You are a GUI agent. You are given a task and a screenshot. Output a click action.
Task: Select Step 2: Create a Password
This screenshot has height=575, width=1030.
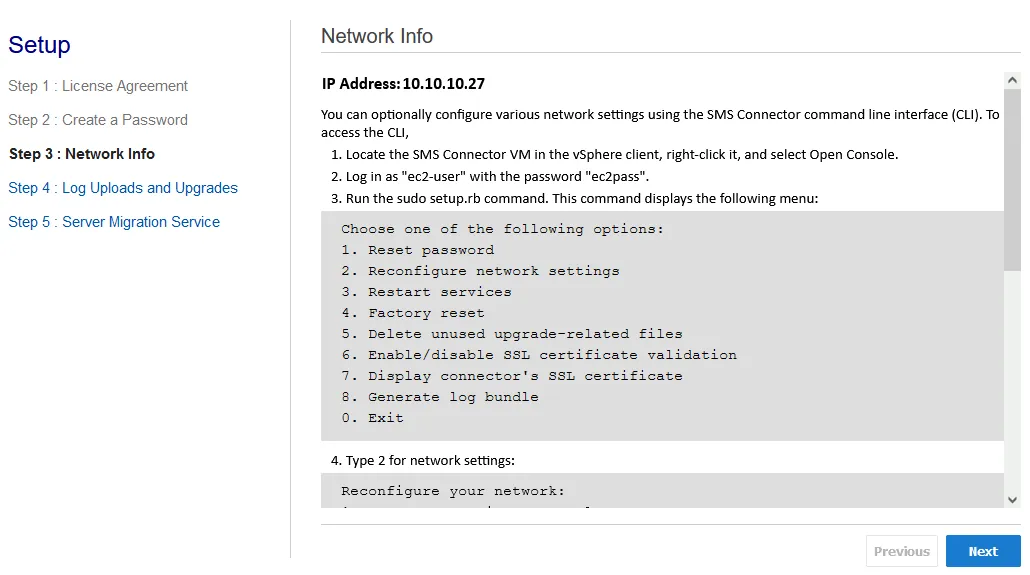pyautogui.click(x=98, y=120)
